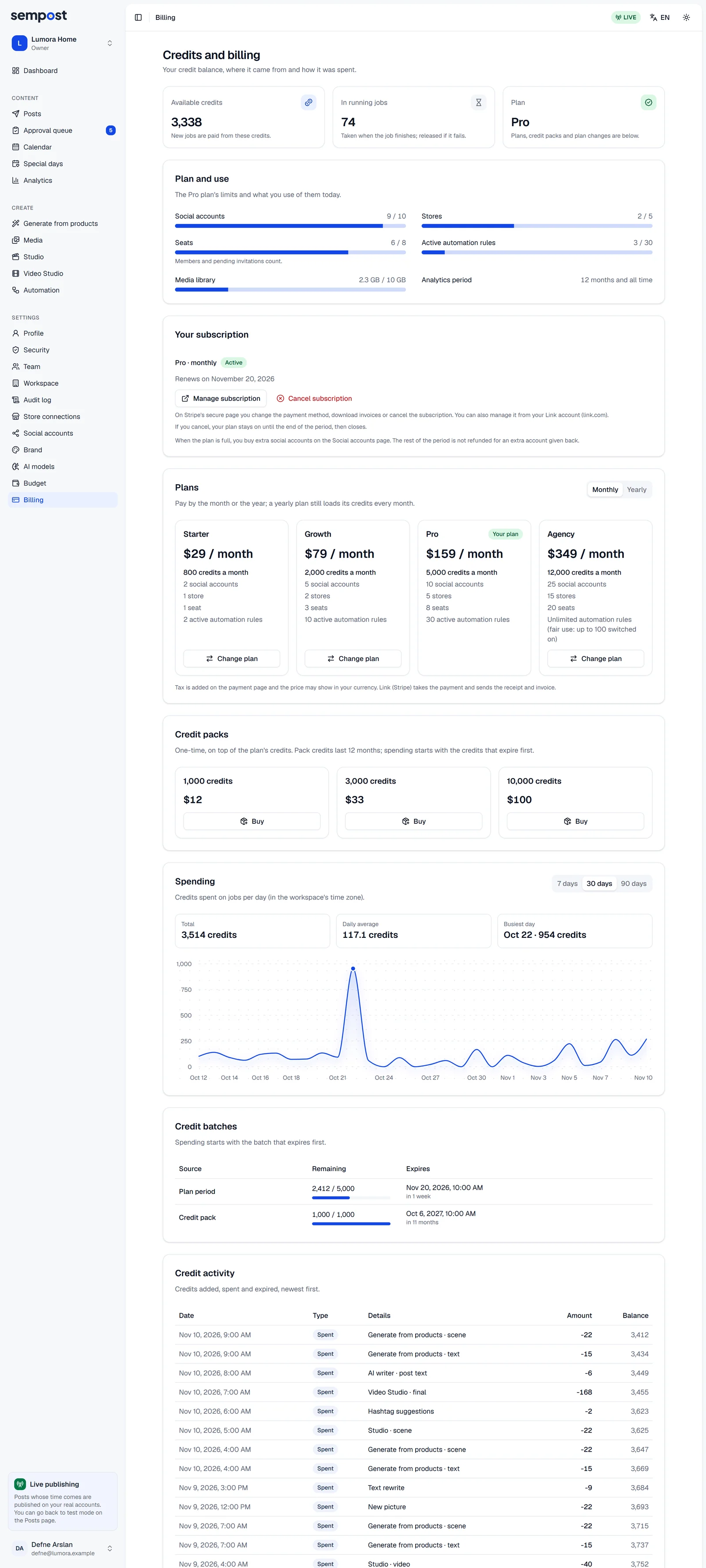The height and width of the screenshot is (1568, 706).
Task: Open Security settings
Action: [x=63, y=350]
